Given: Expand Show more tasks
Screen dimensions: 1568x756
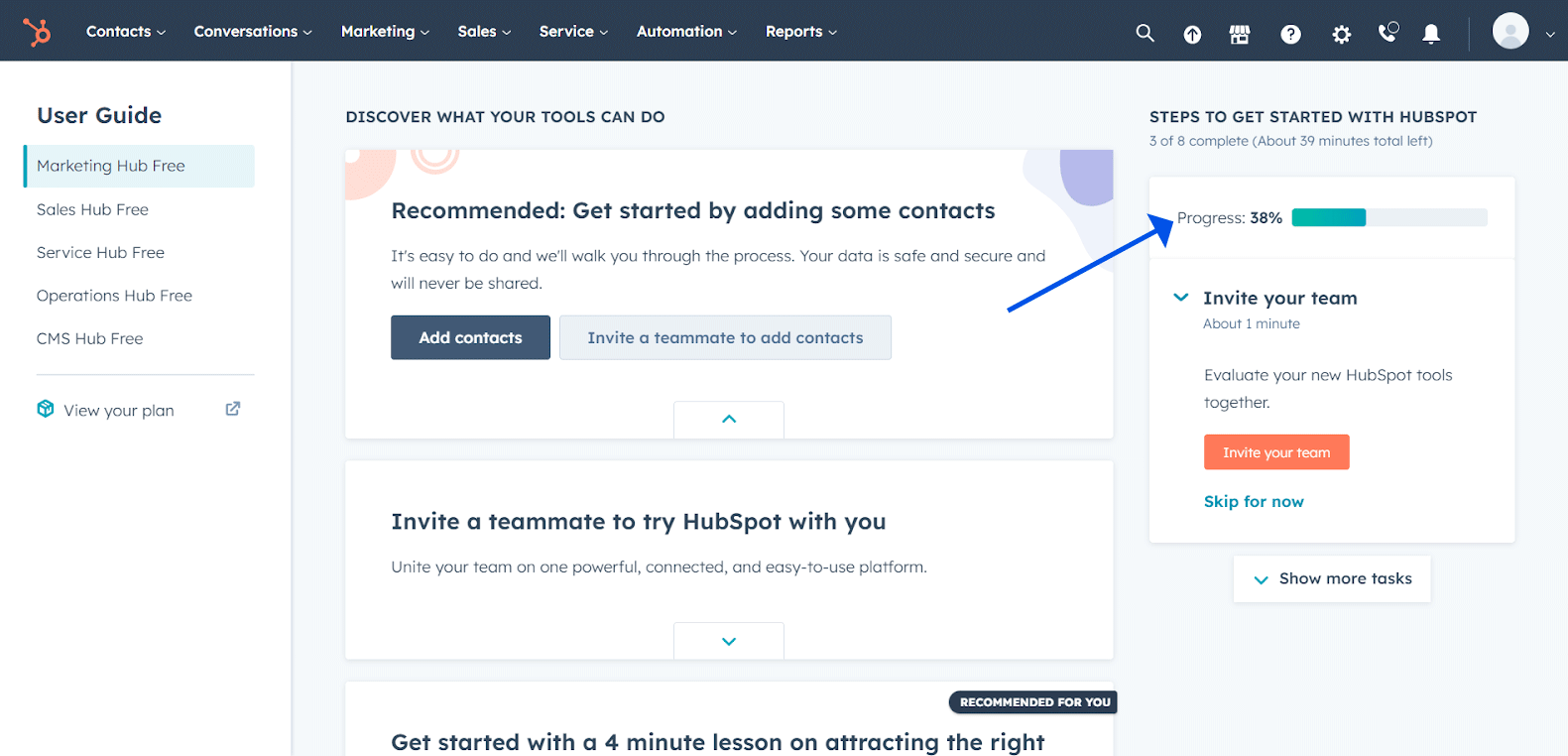Looking at the screenshot, I should click(1332, 579).
